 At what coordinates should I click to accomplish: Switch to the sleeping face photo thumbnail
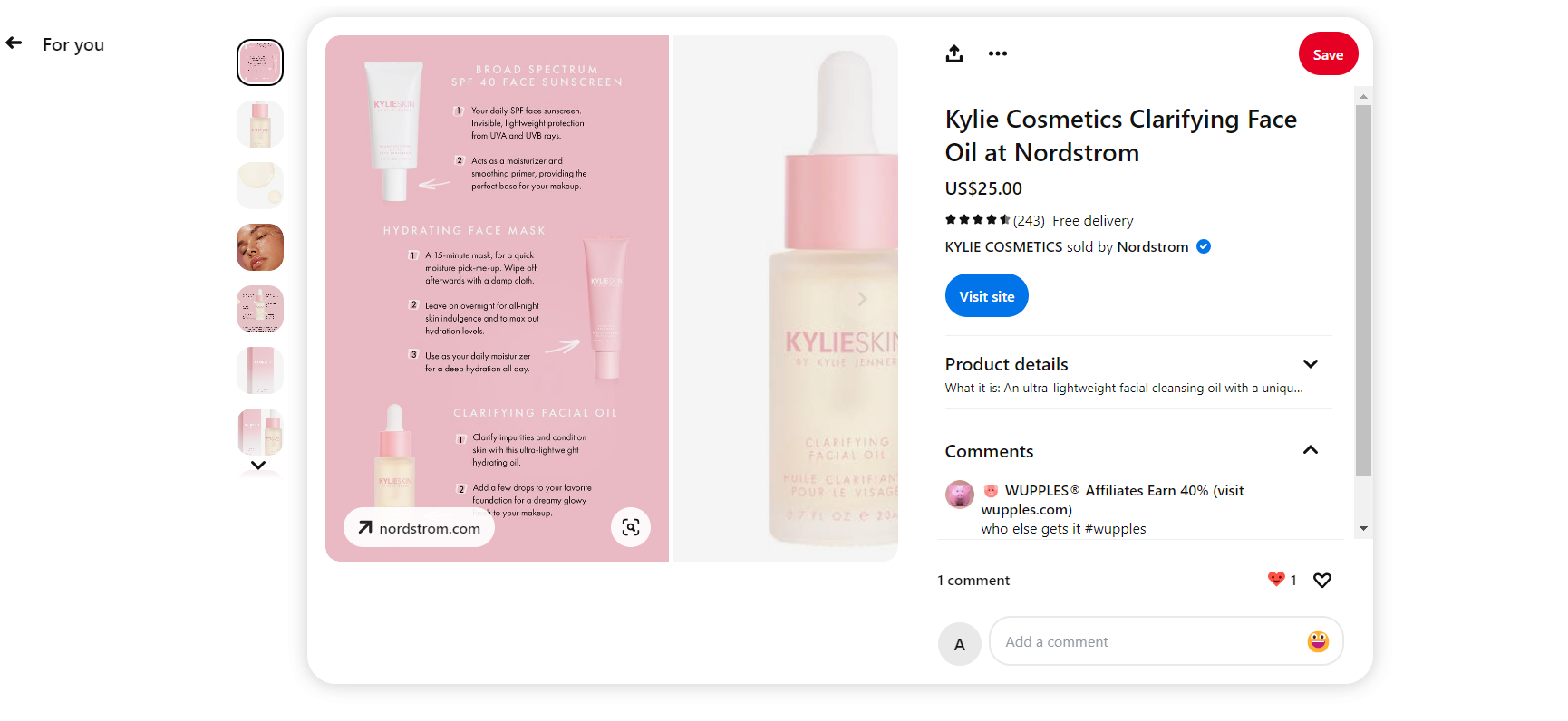click(x=259, y=246)
